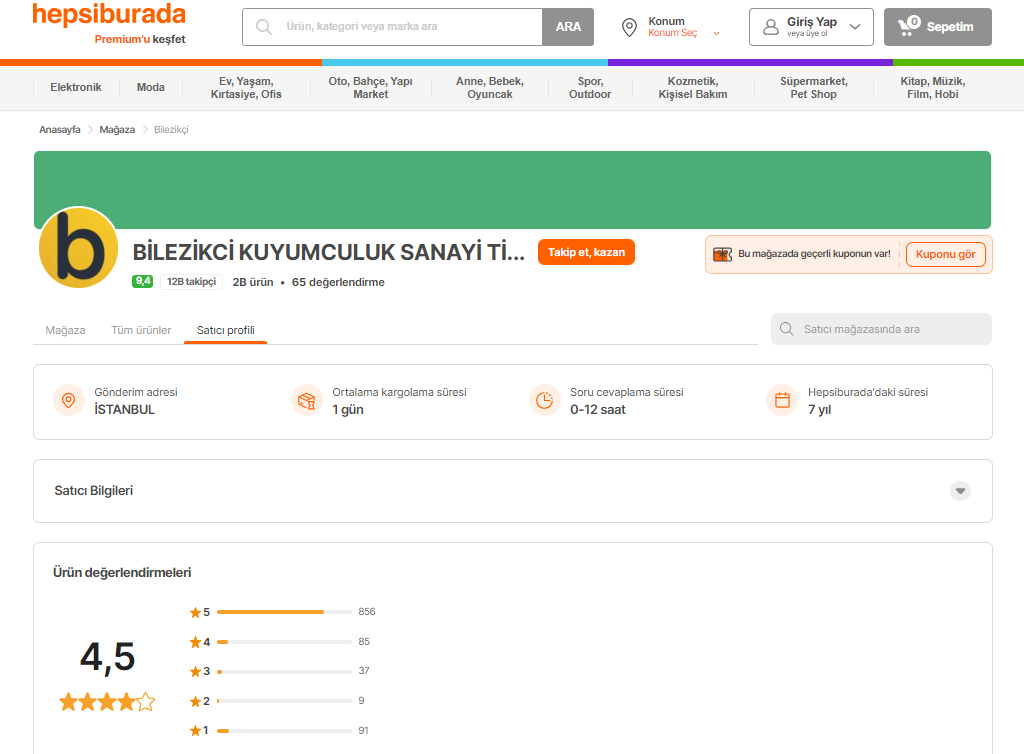Click the BİLEZİKCİ KUYUMCULUK store title
This screenshot has height=754, width=1024.
point(328,252)
